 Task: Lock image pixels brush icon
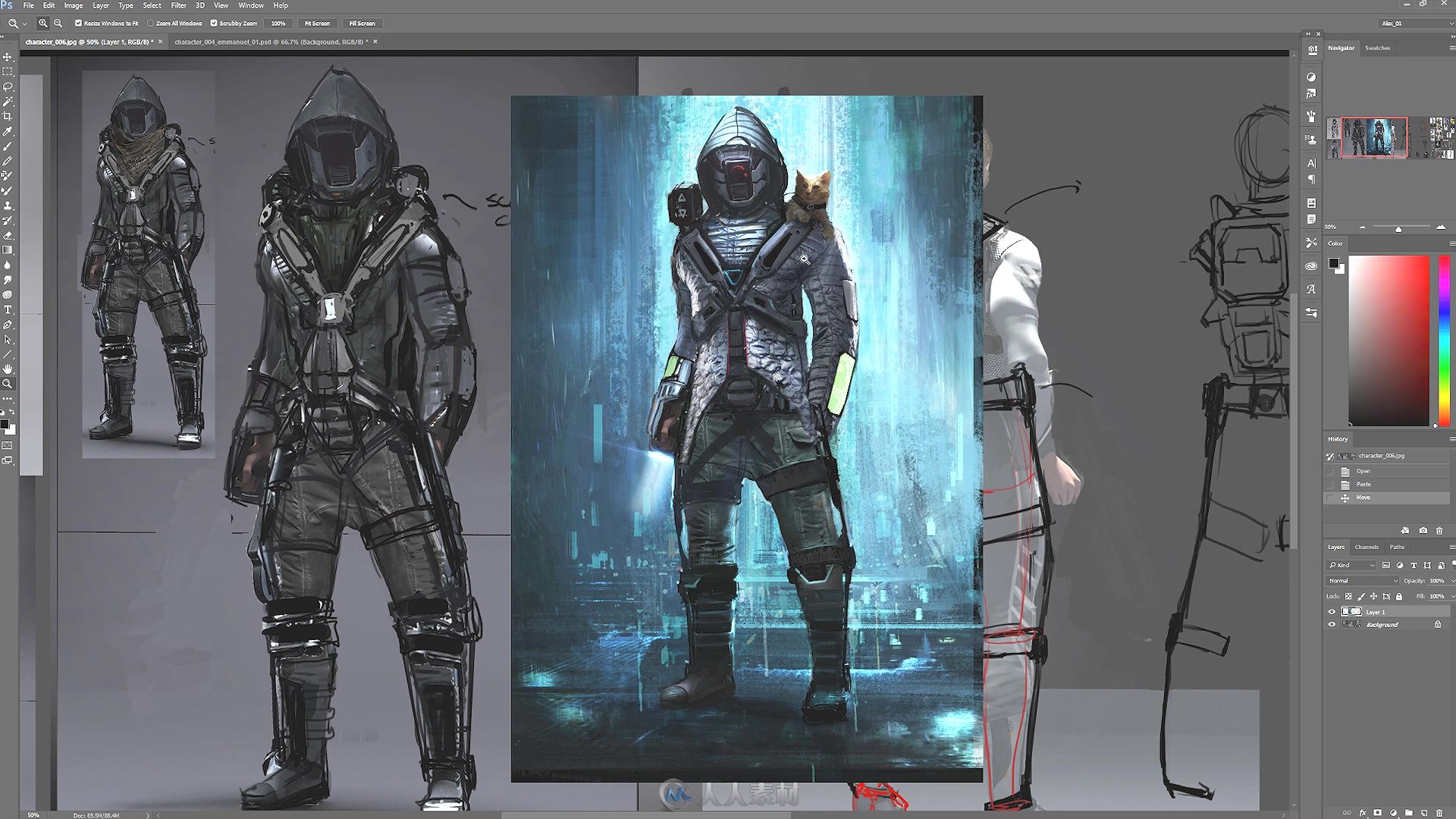(1361, 596)
